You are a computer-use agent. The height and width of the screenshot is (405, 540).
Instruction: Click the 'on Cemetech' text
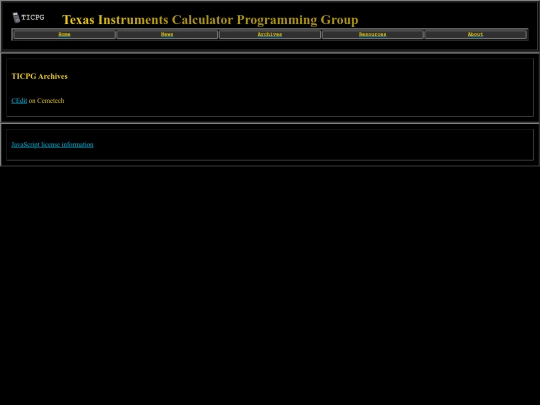tap(46, 101)
